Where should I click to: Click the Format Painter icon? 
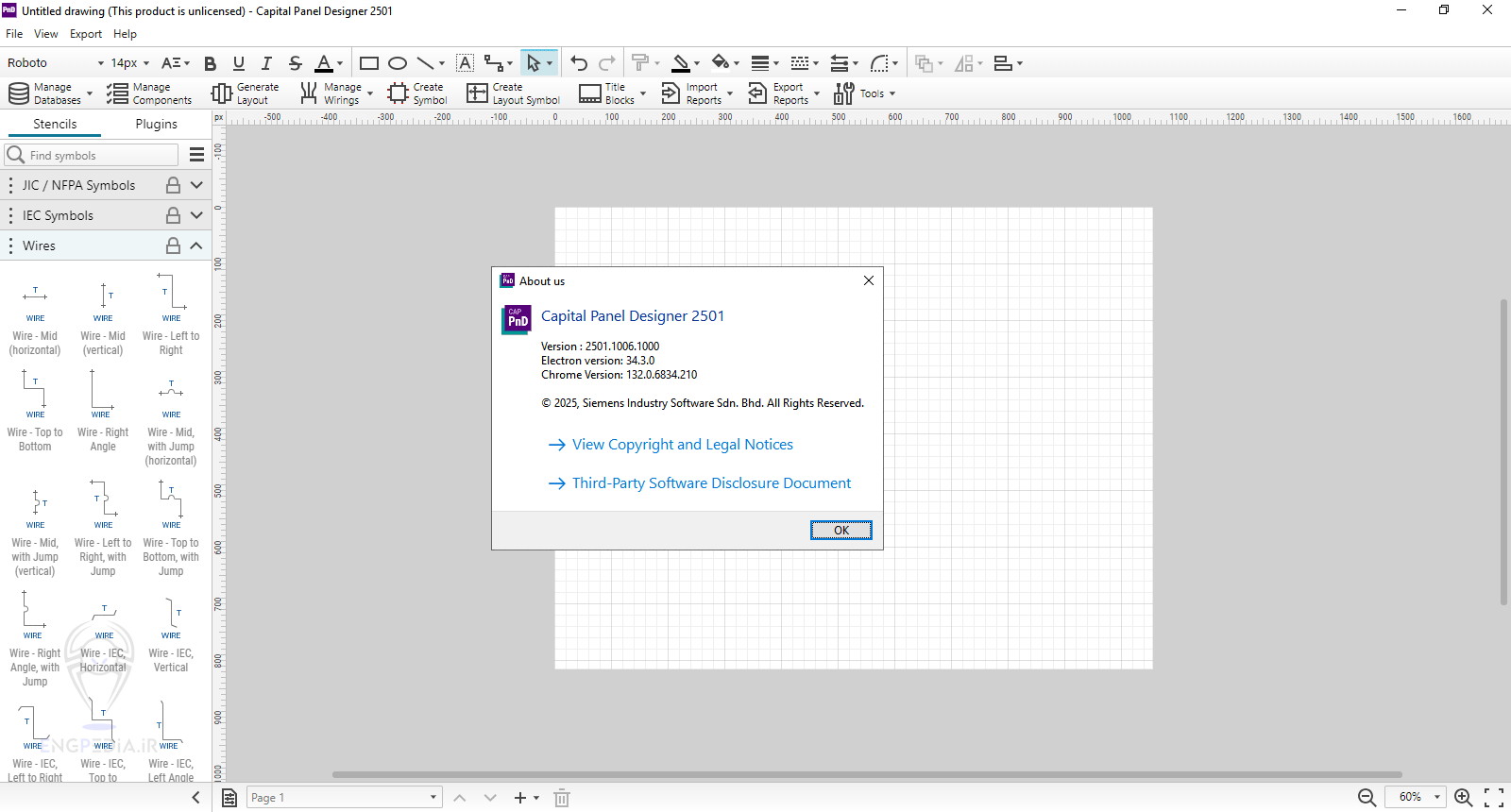click(x=640, y=63)
